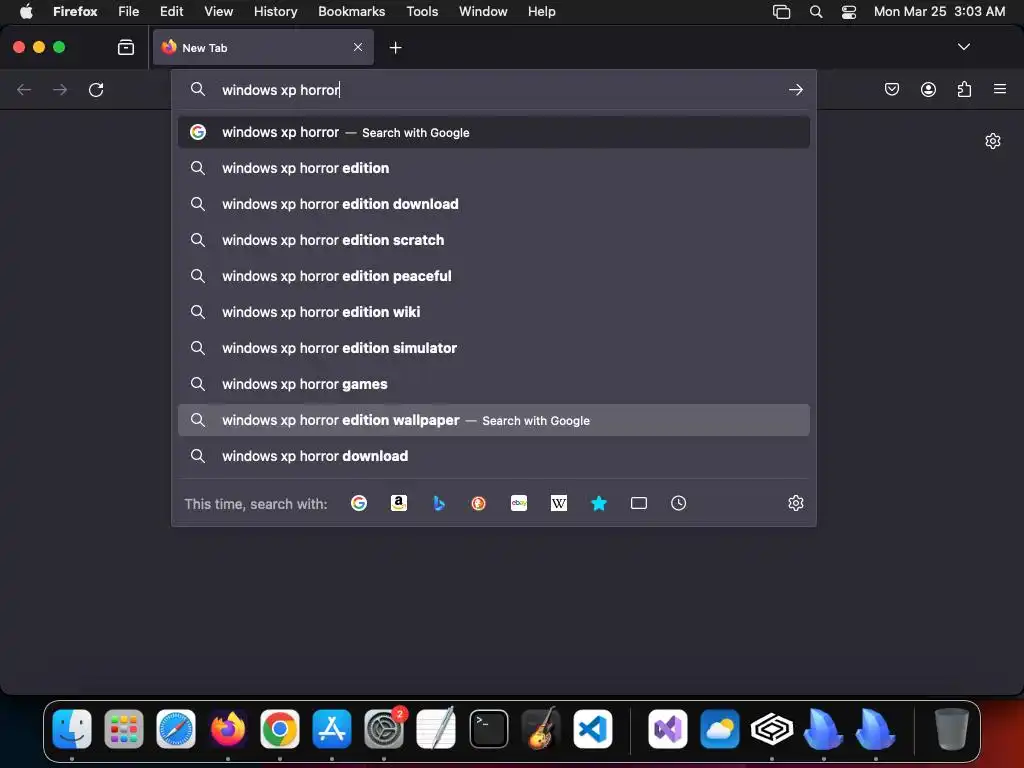Choose suggestion 'windows xp horror edition'

point(494,168)
